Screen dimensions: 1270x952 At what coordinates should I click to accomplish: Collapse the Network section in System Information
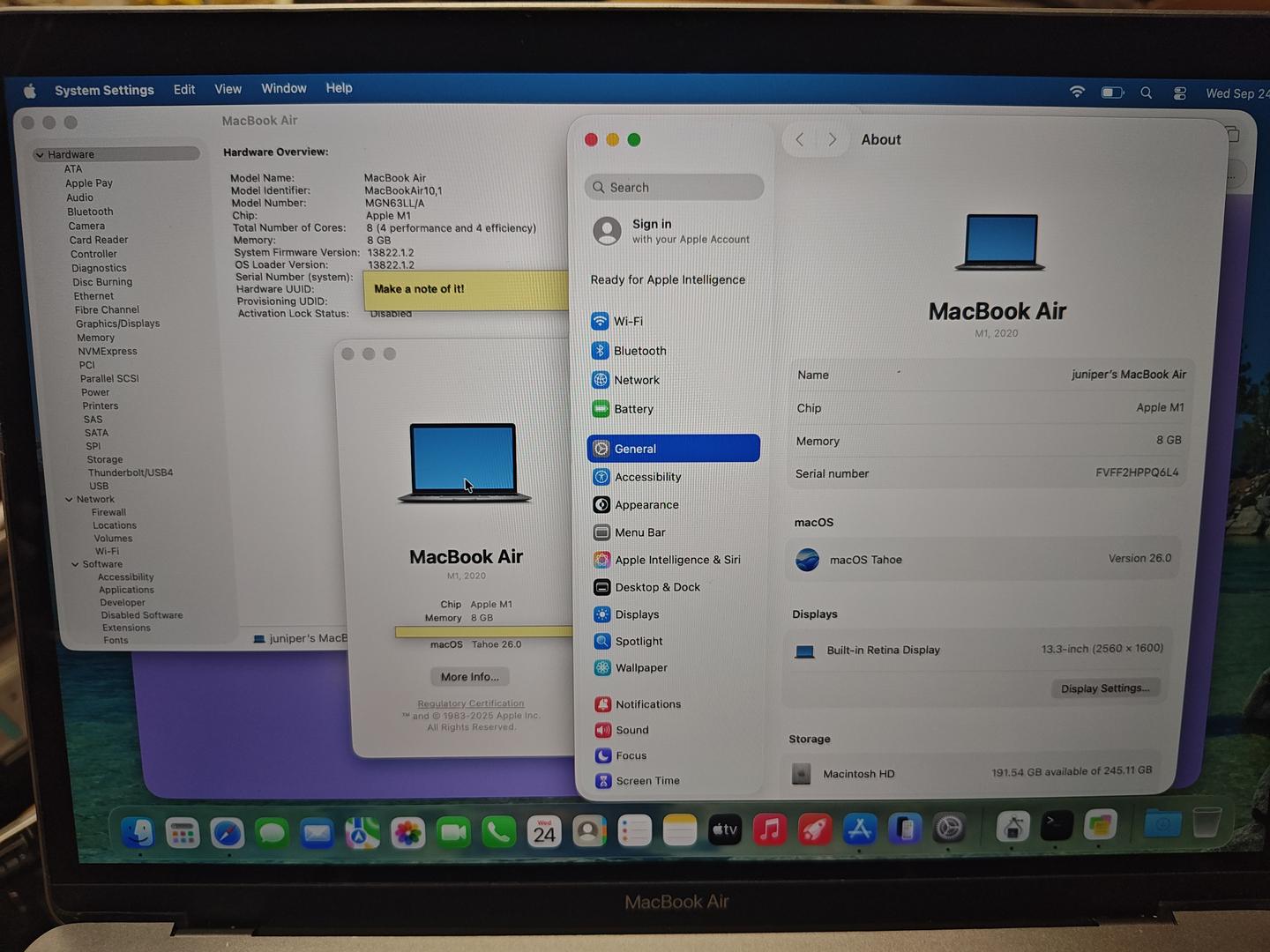tap(69, 500)
